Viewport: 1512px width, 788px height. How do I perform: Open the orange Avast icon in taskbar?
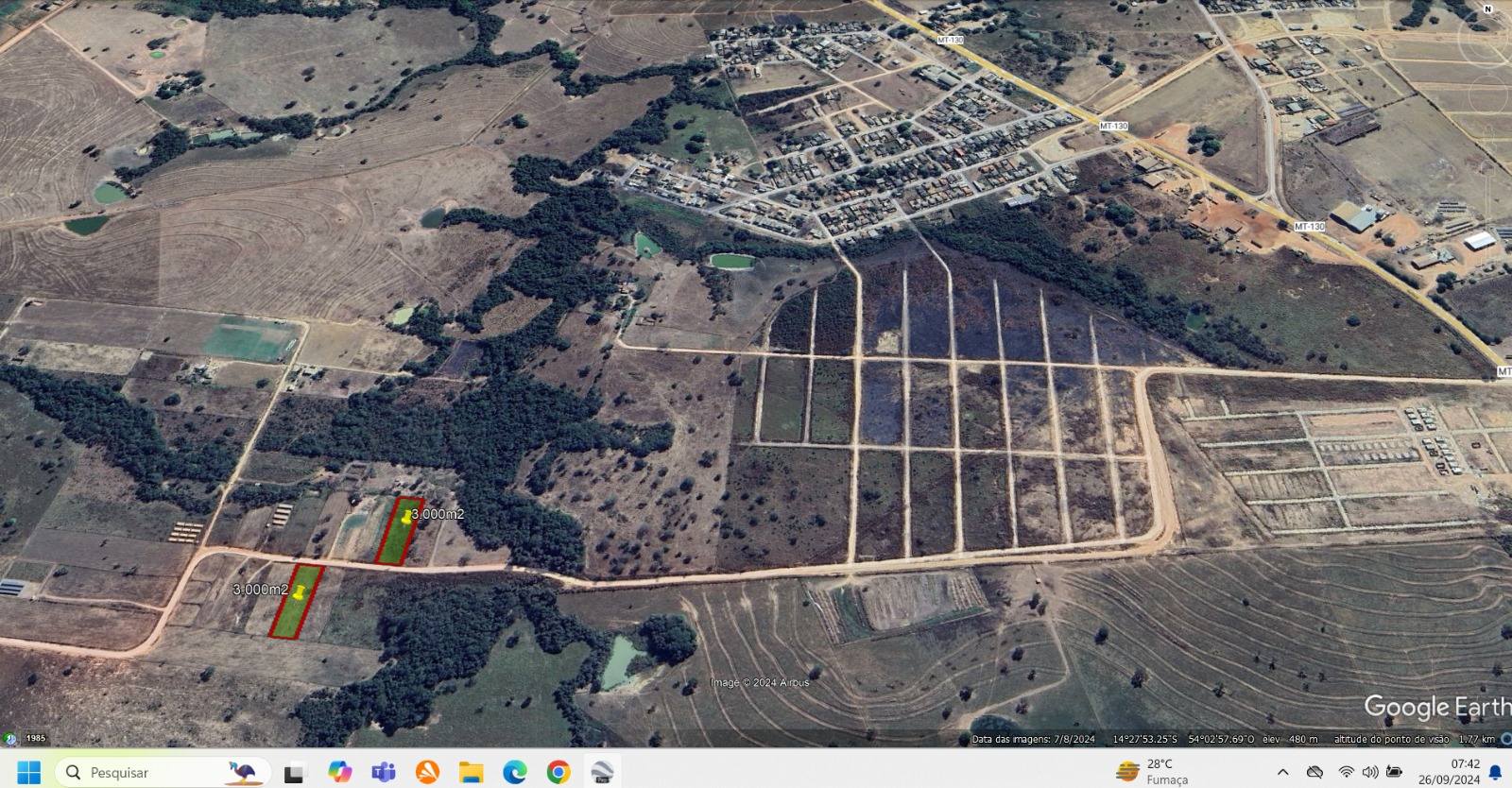point(428,772)
